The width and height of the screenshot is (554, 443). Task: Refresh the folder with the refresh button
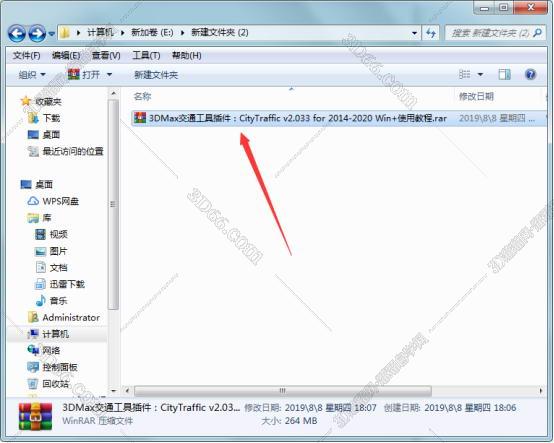[x=430, y=33]
